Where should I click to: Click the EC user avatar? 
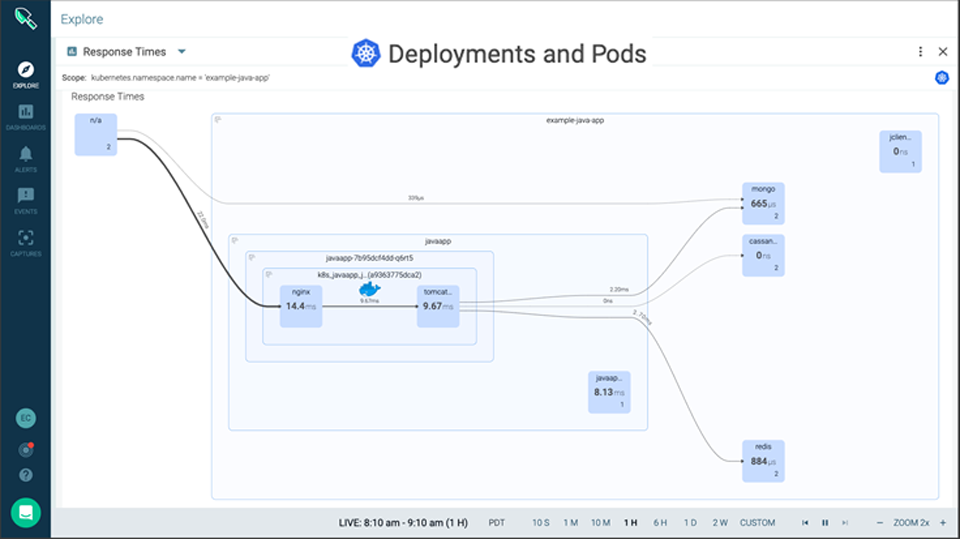25,418
